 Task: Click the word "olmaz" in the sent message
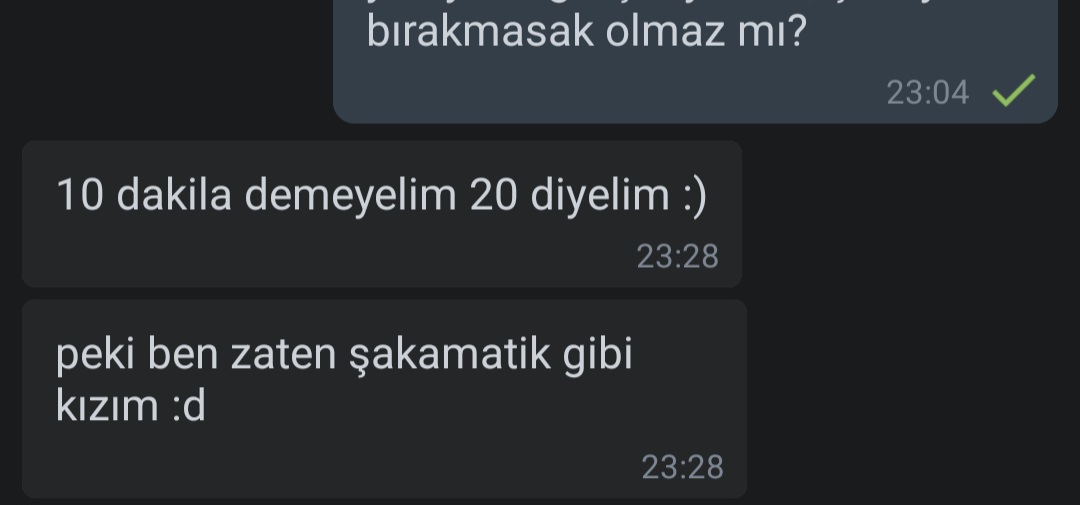665,31
